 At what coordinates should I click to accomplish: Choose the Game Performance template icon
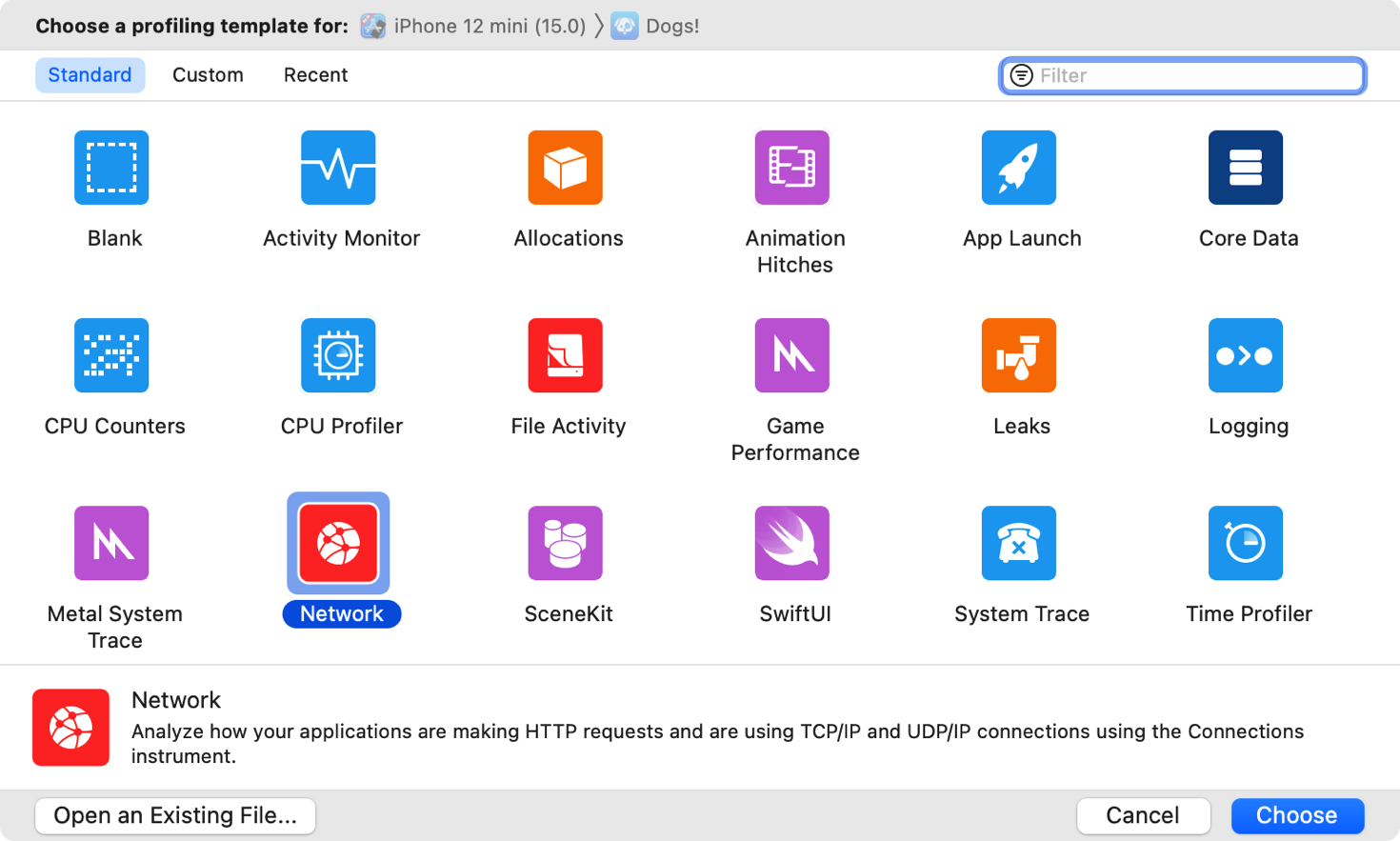click(x=792, y=355)
